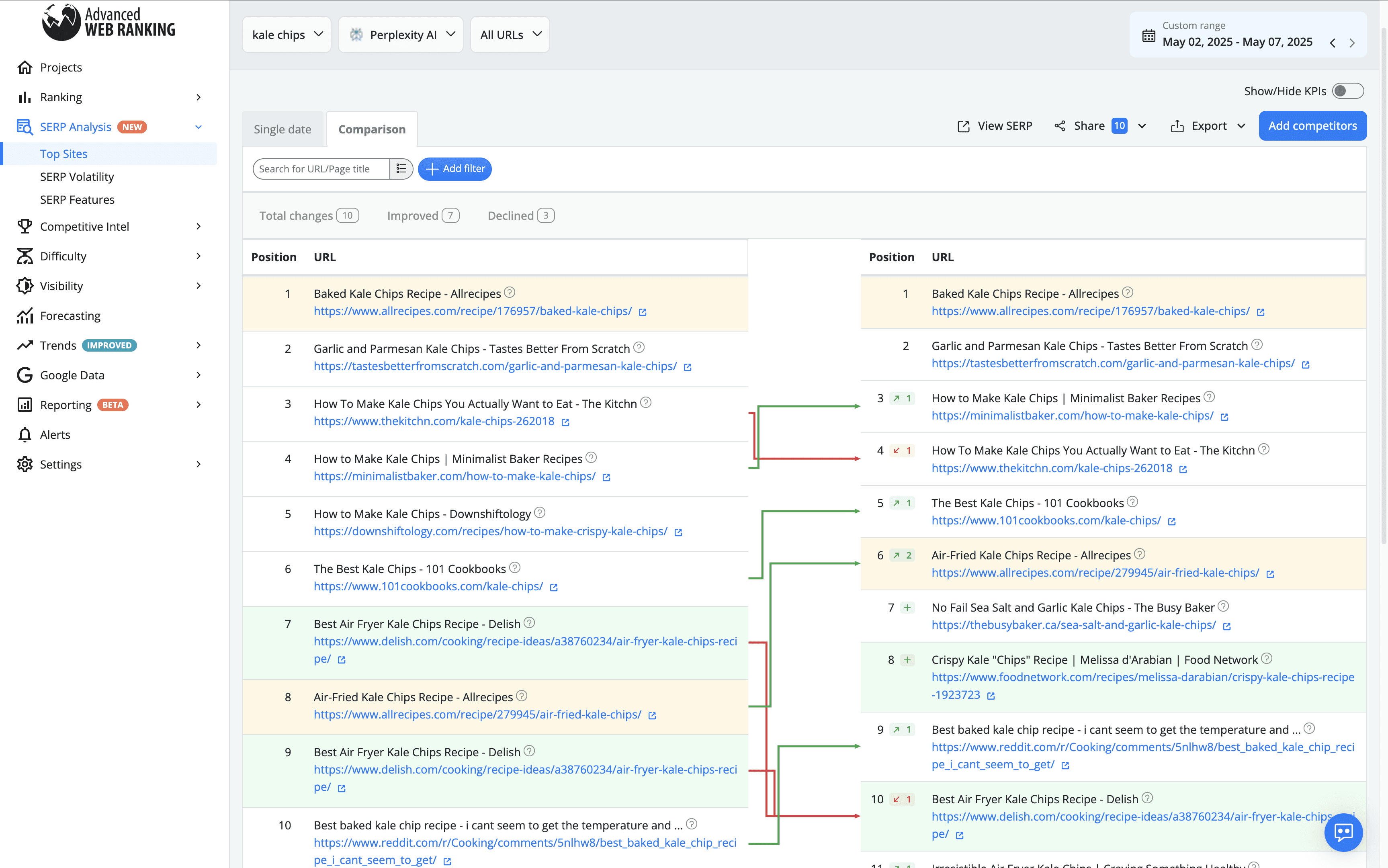Open the Export dropdown
This screenshot has width=1388, height=868.
(x=1208, y=126)
